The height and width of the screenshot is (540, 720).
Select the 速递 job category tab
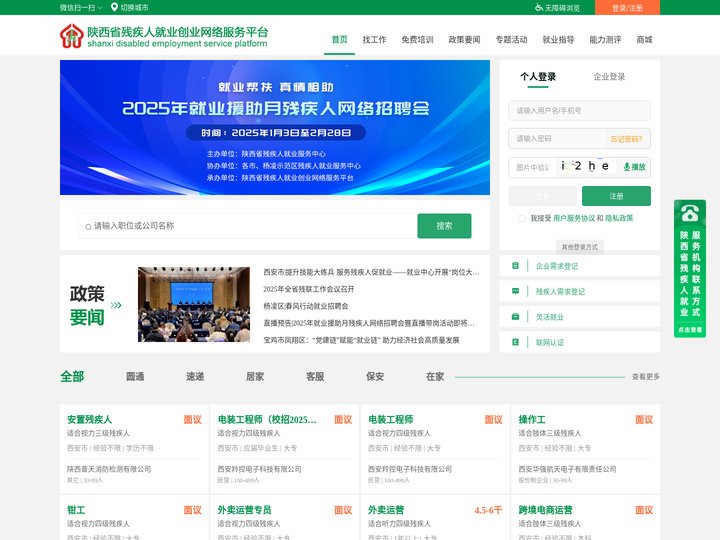coord(195,377)
